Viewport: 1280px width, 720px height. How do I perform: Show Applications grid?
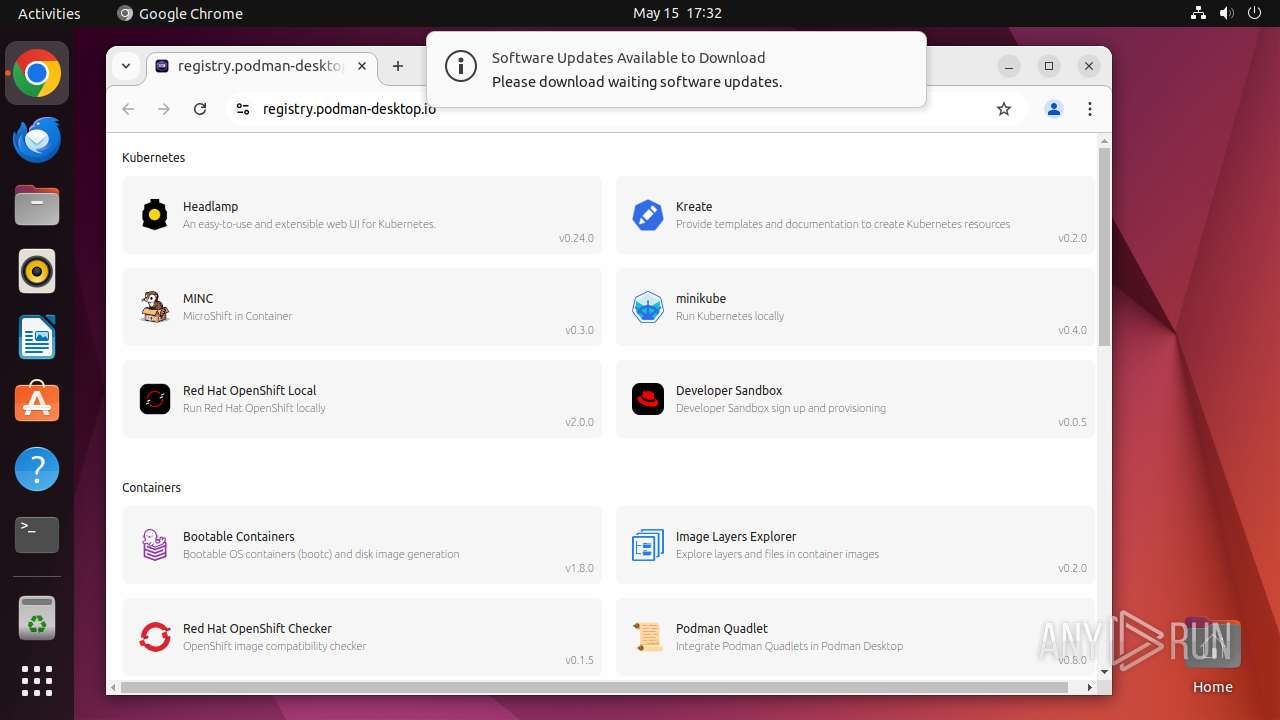click(x=37, y=681)
